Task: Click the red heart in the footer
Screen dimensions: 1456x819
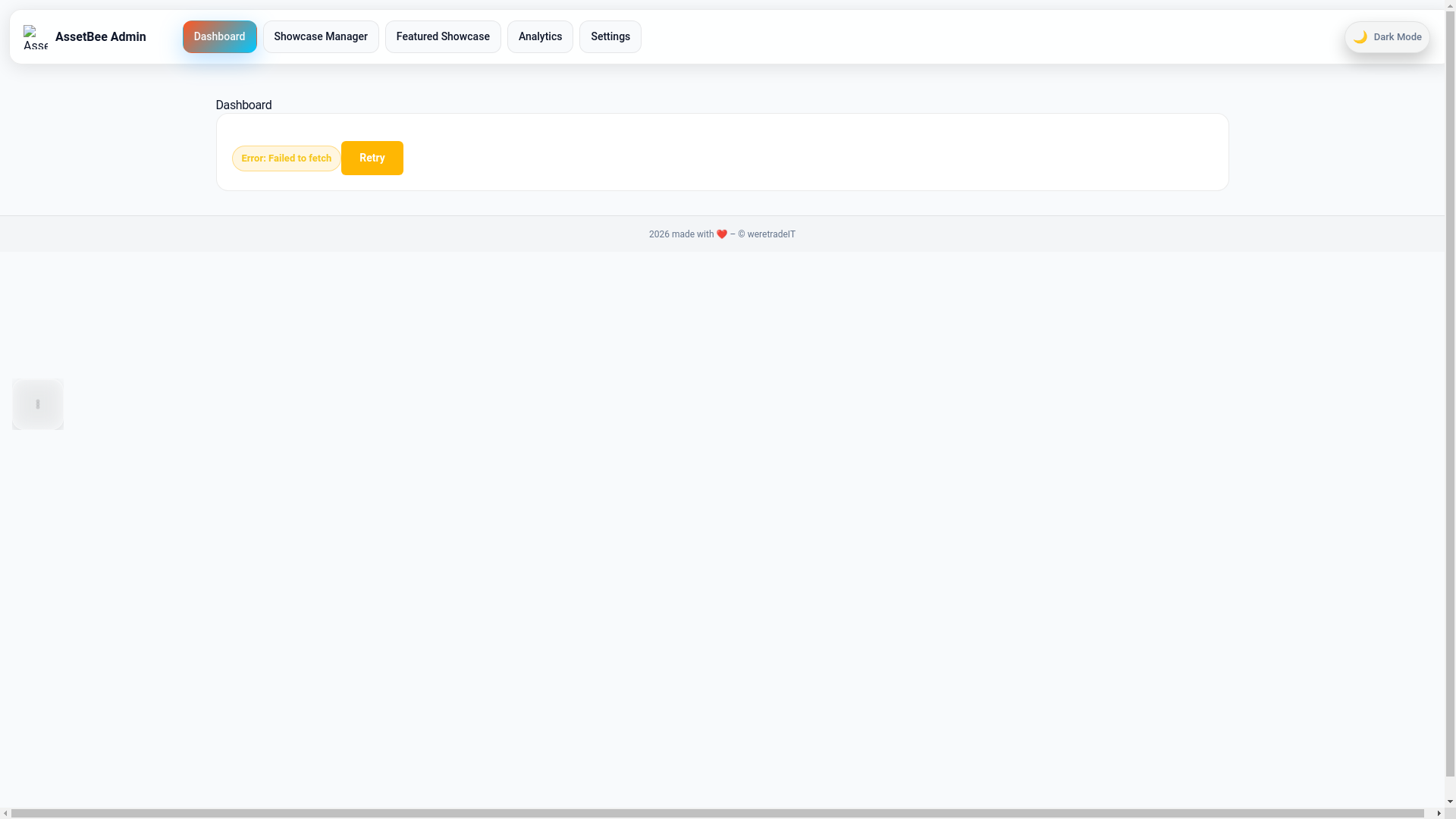Action: tap(722, 234)
